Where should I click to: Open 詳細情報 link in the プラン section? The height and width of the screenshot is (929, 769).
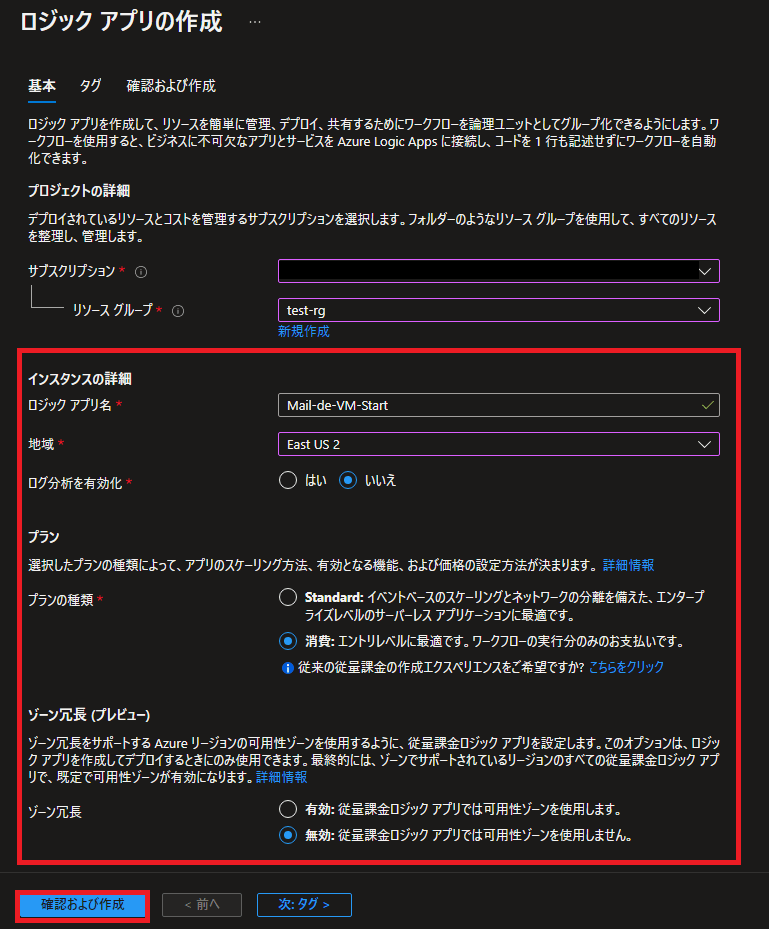[x=629, y=565]
